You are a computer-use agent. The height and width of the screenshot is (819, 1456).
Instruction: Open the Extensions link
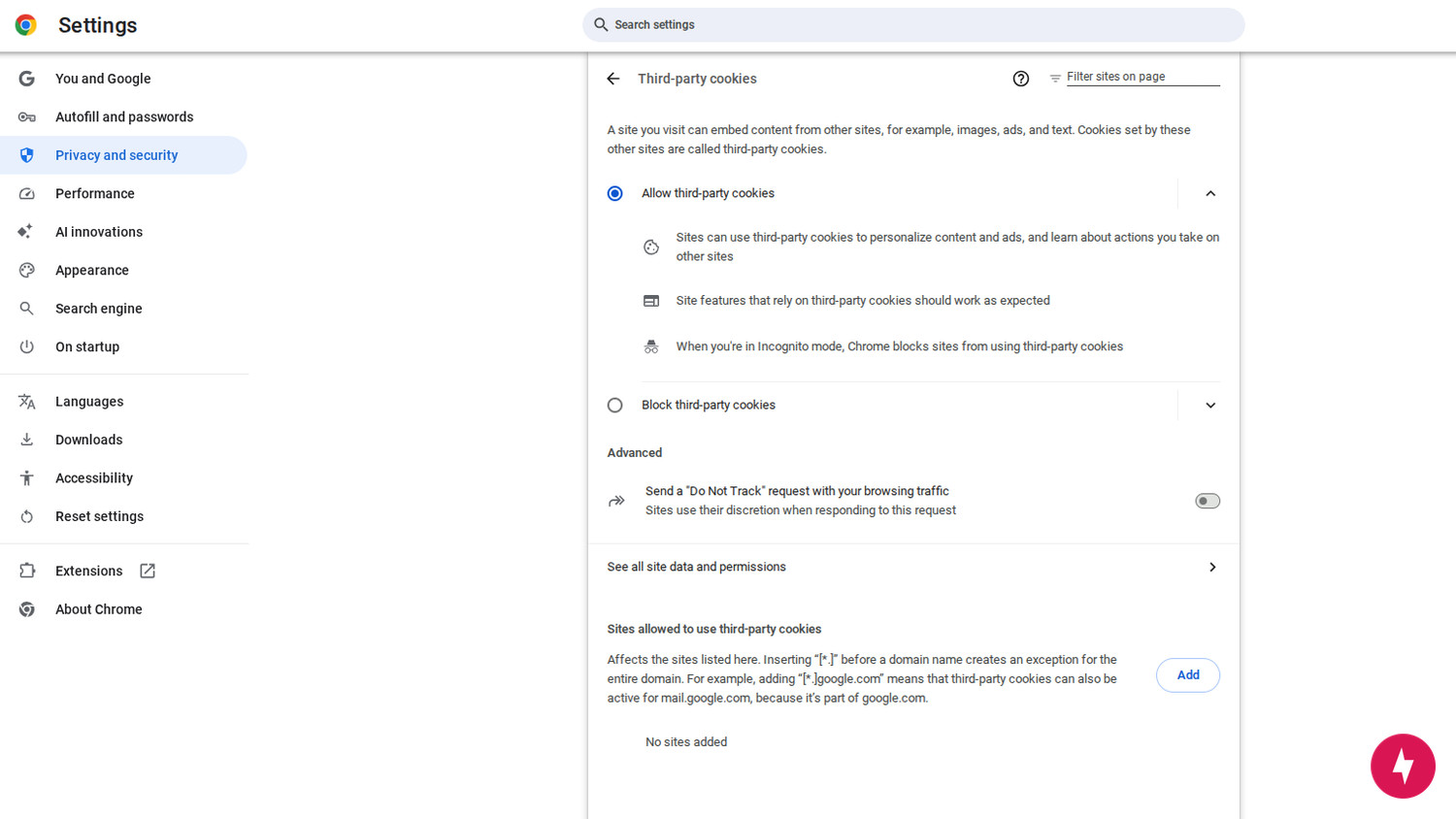point(123,571)
